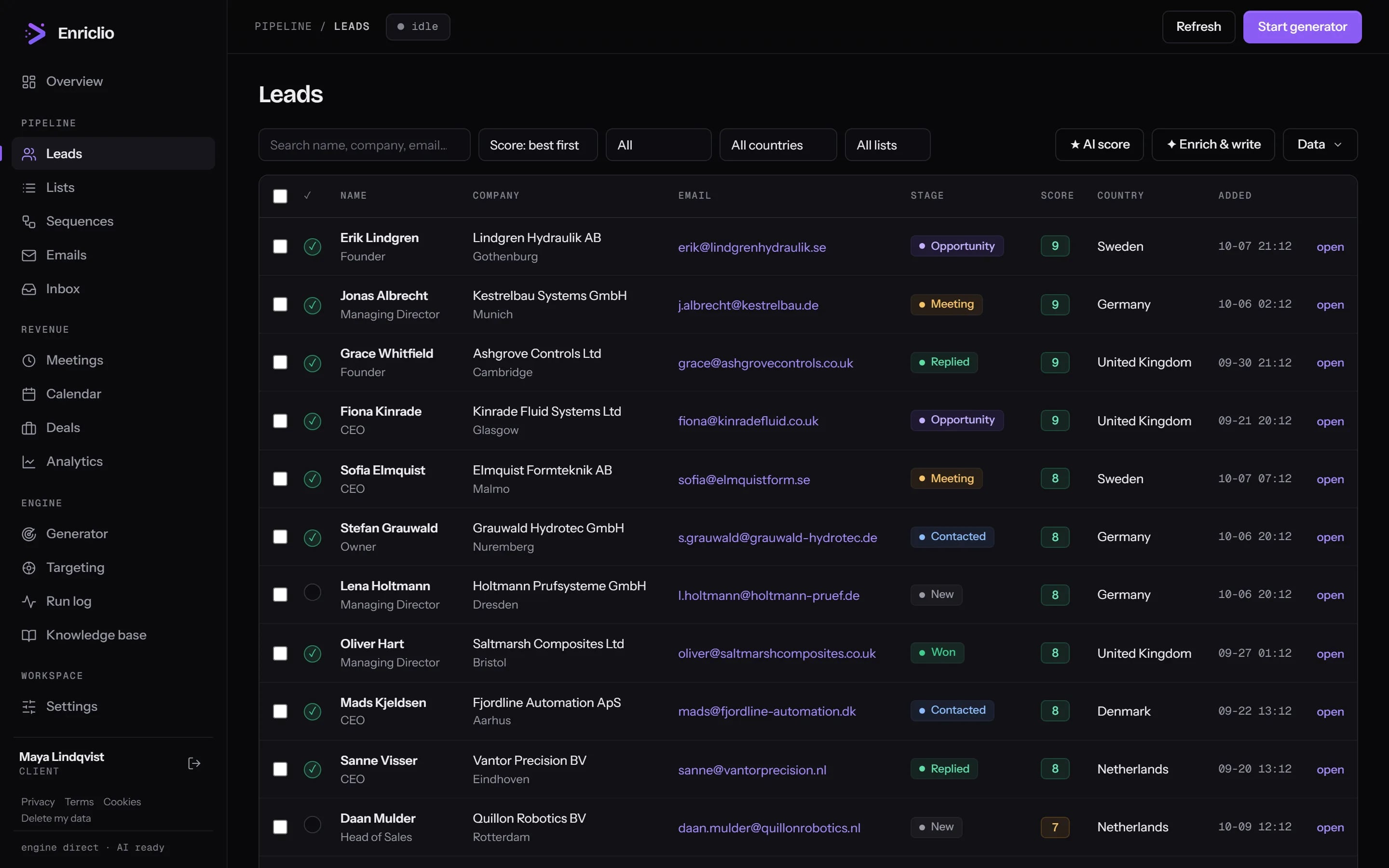Check the box for Erik Lindgren
The height and width of the screenshot is (868, 1389).
tap(280, 247)
